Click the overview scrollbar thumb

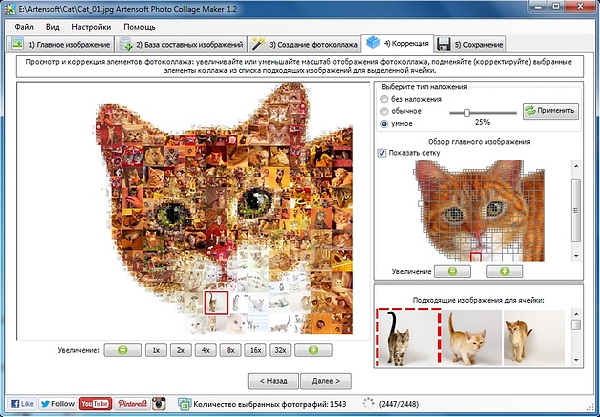click(x=576, y=210)
